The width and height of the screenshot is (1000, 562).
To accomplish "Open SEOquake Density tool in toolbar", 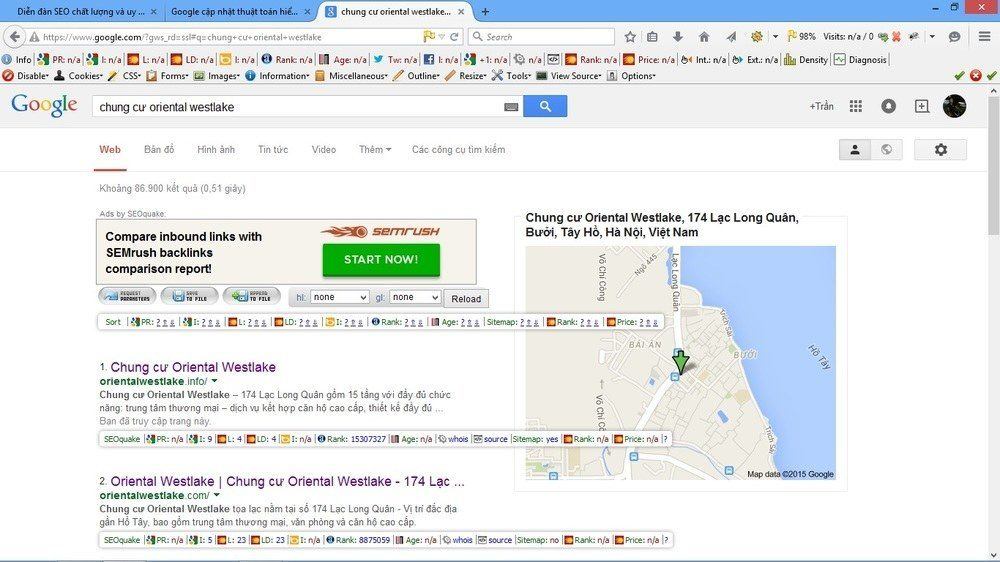I will pos(806,59).
